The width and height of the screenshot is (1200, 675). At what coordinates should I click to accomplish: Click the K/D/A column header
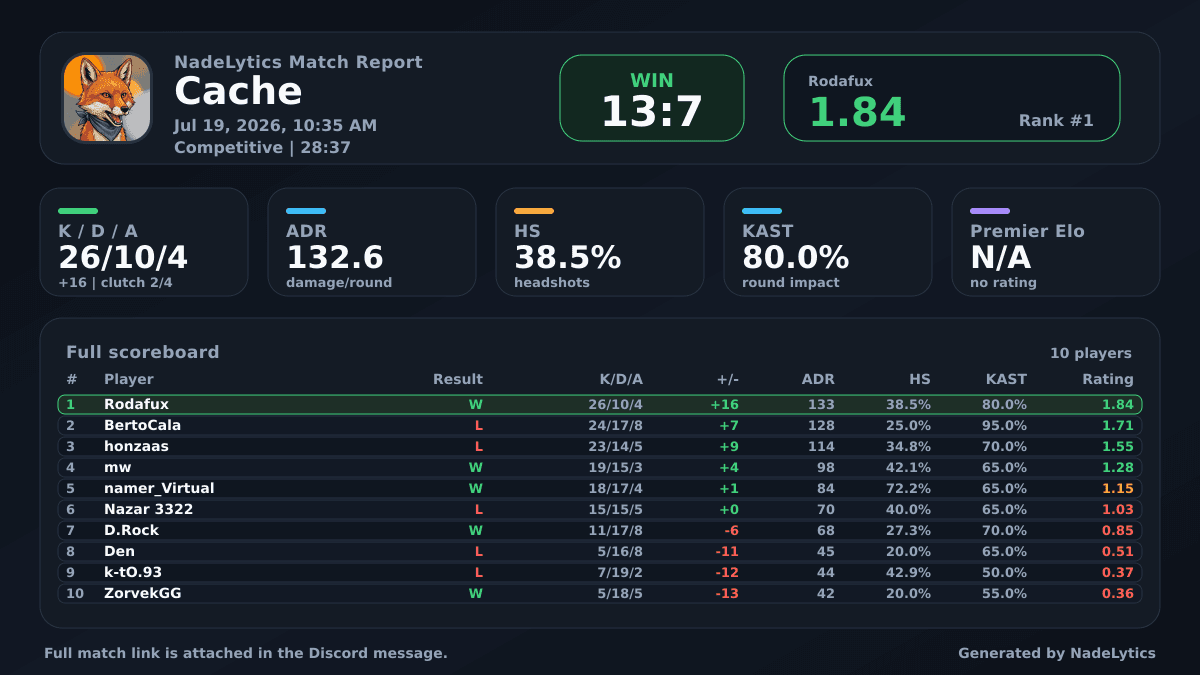pyautogui.click(x=621, y=379)
